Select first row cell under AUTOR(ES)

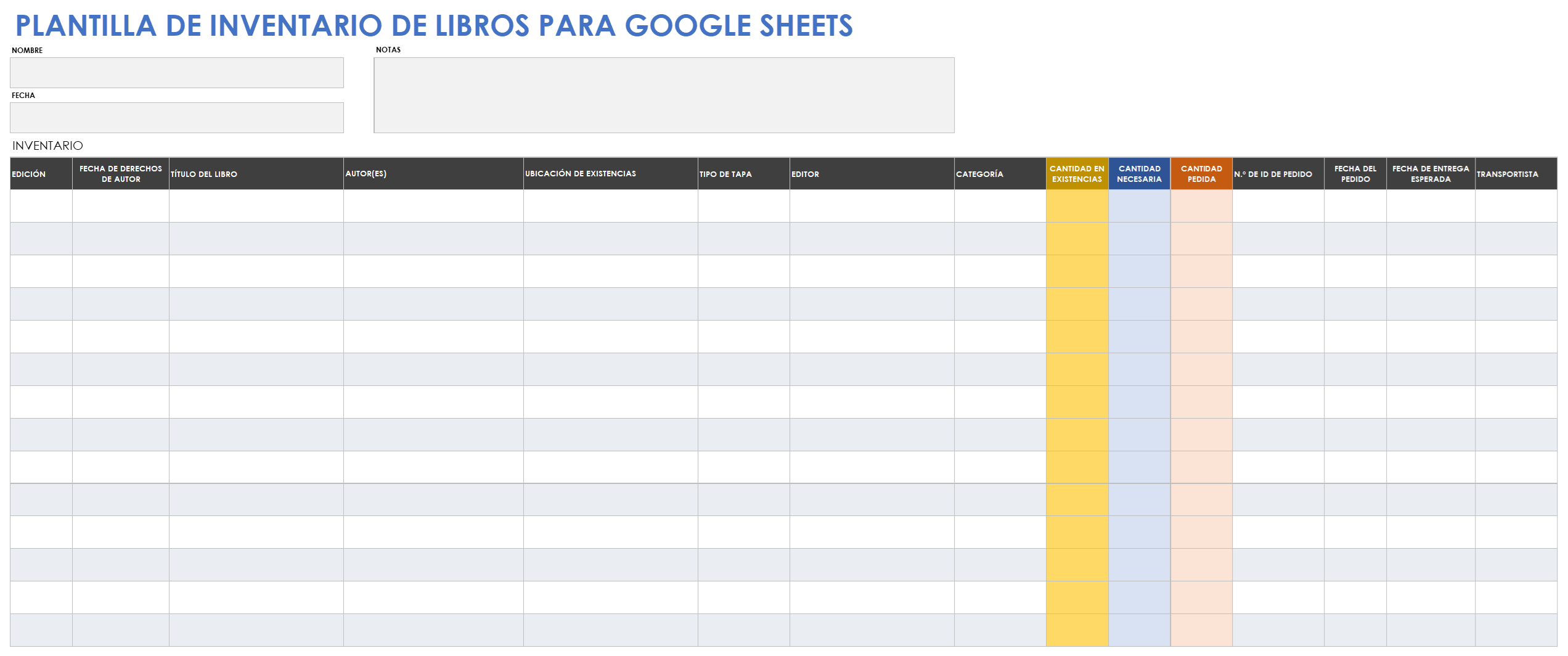(x=434, y=206)
